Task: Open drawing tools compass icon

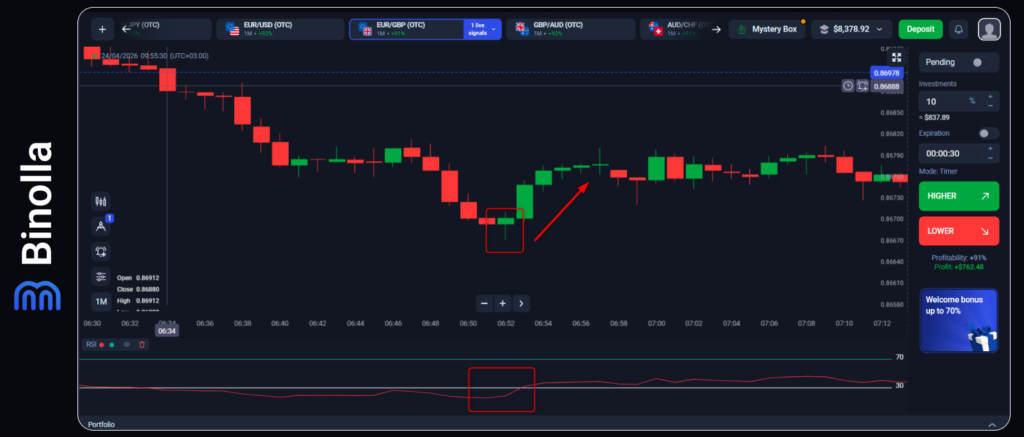Action: coord(101,226)
